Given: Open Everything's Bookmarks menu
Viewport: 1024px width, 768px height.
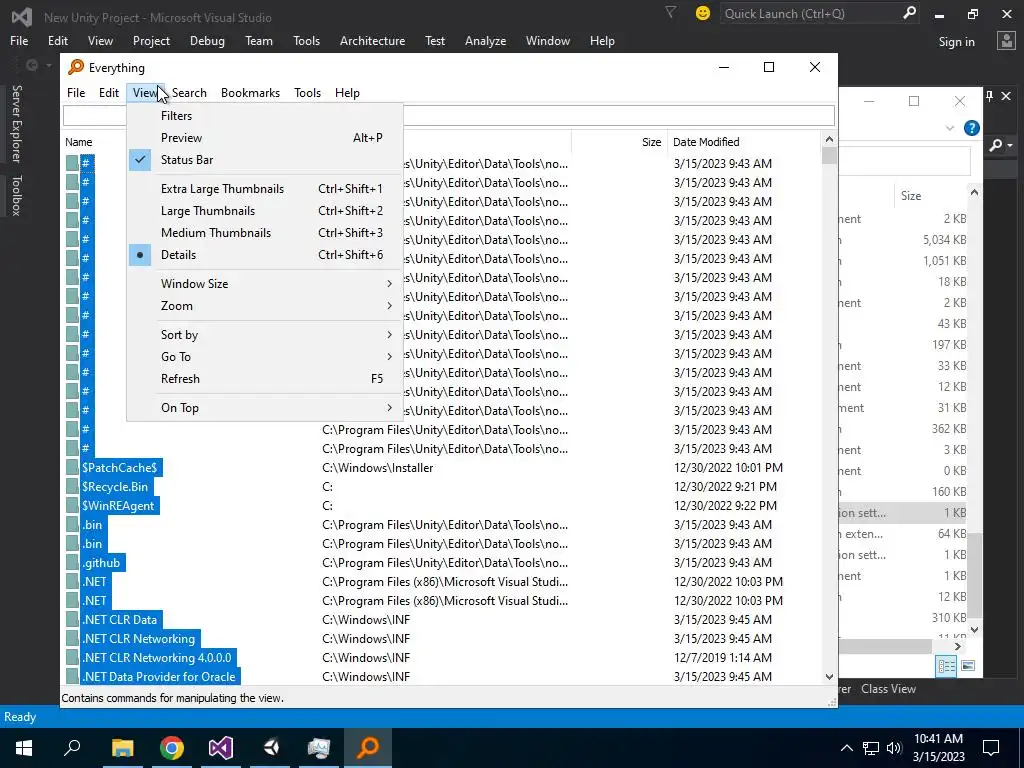Looking at the screenshot, I should [x=250, y=93].
